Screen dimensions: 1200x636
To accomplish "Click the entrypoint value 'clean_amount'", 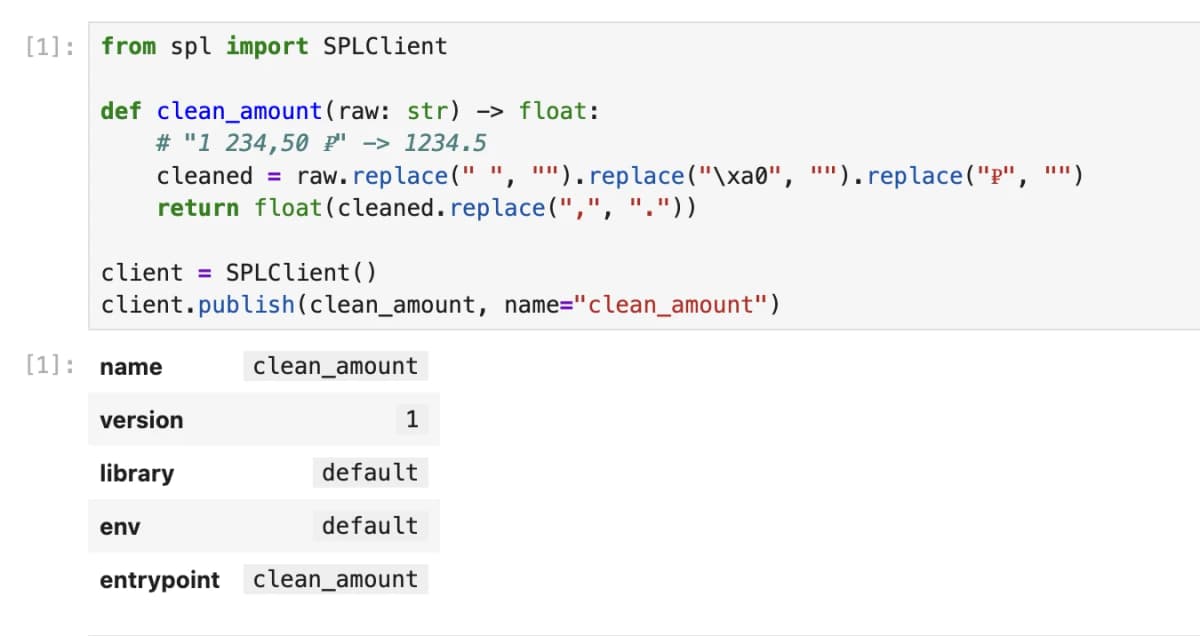I will (335, 580).
